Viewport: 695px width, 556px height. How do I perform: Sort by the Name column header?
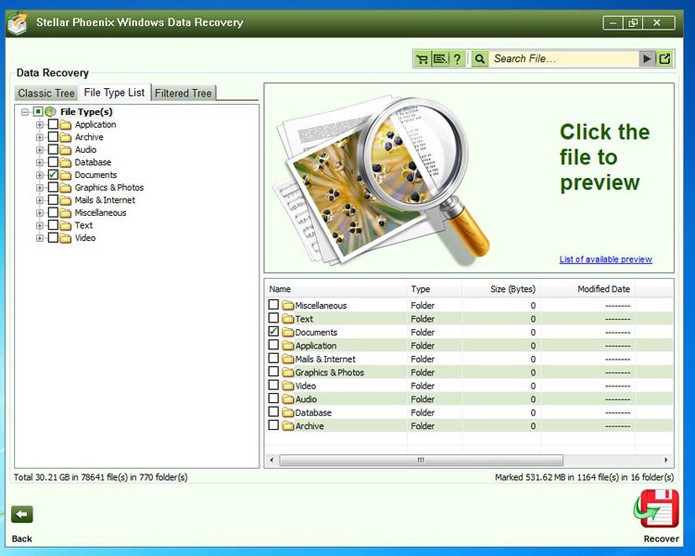(336, 289)
